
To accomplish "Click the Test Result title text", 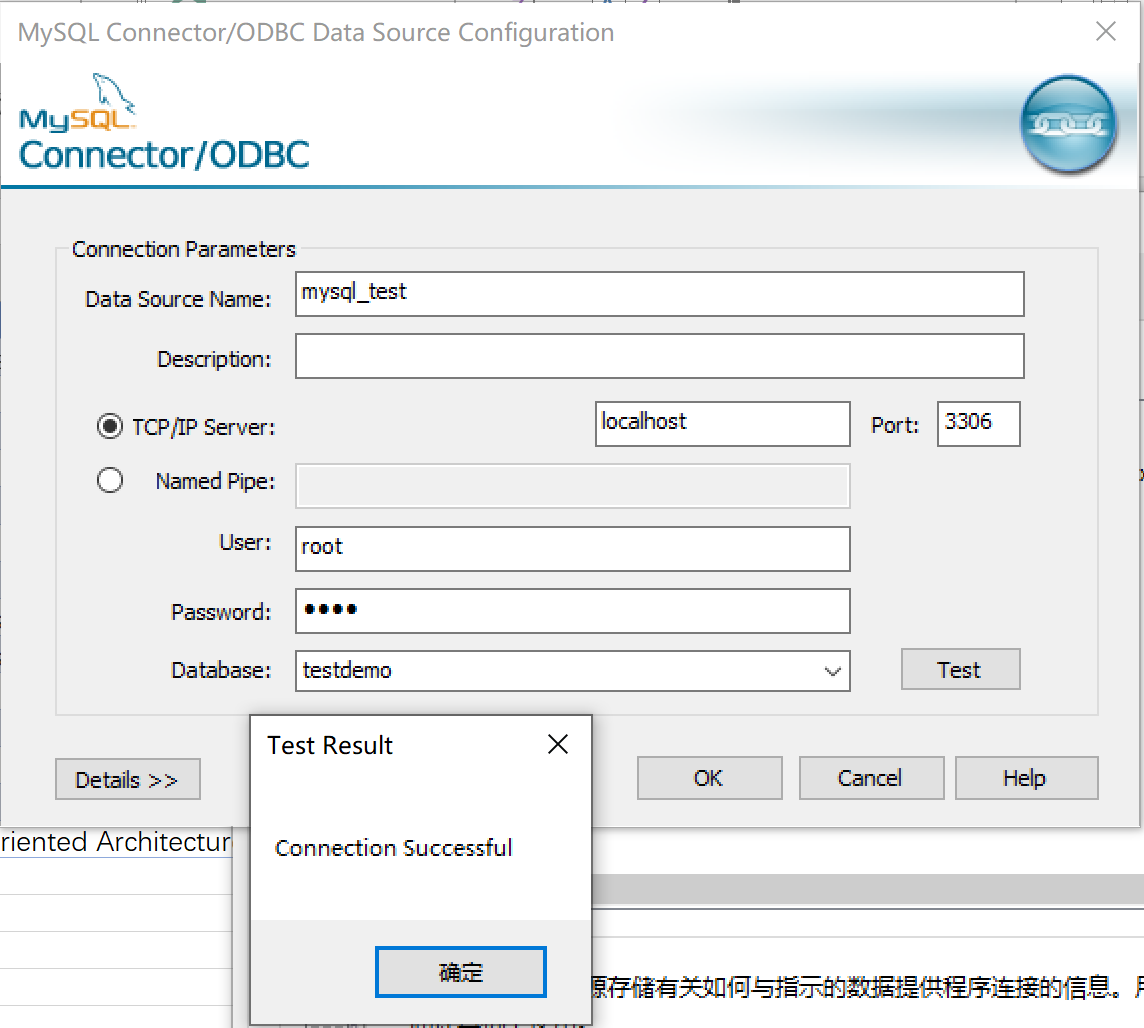I will click(x=330, y=745).
